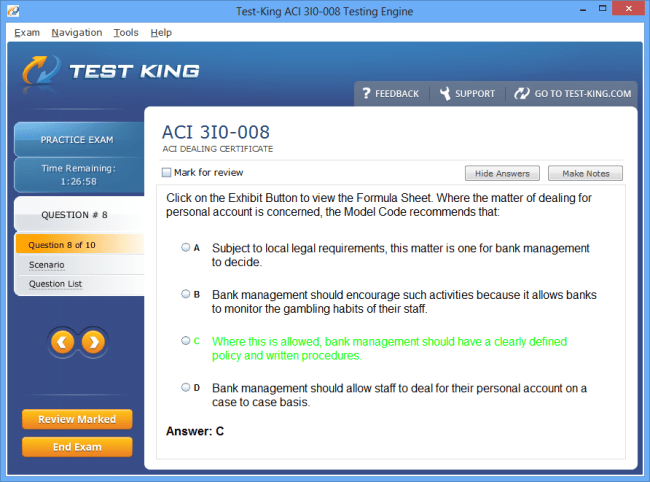
Task: Click the ACI 3I0-008 exam title
Action: 216,132
